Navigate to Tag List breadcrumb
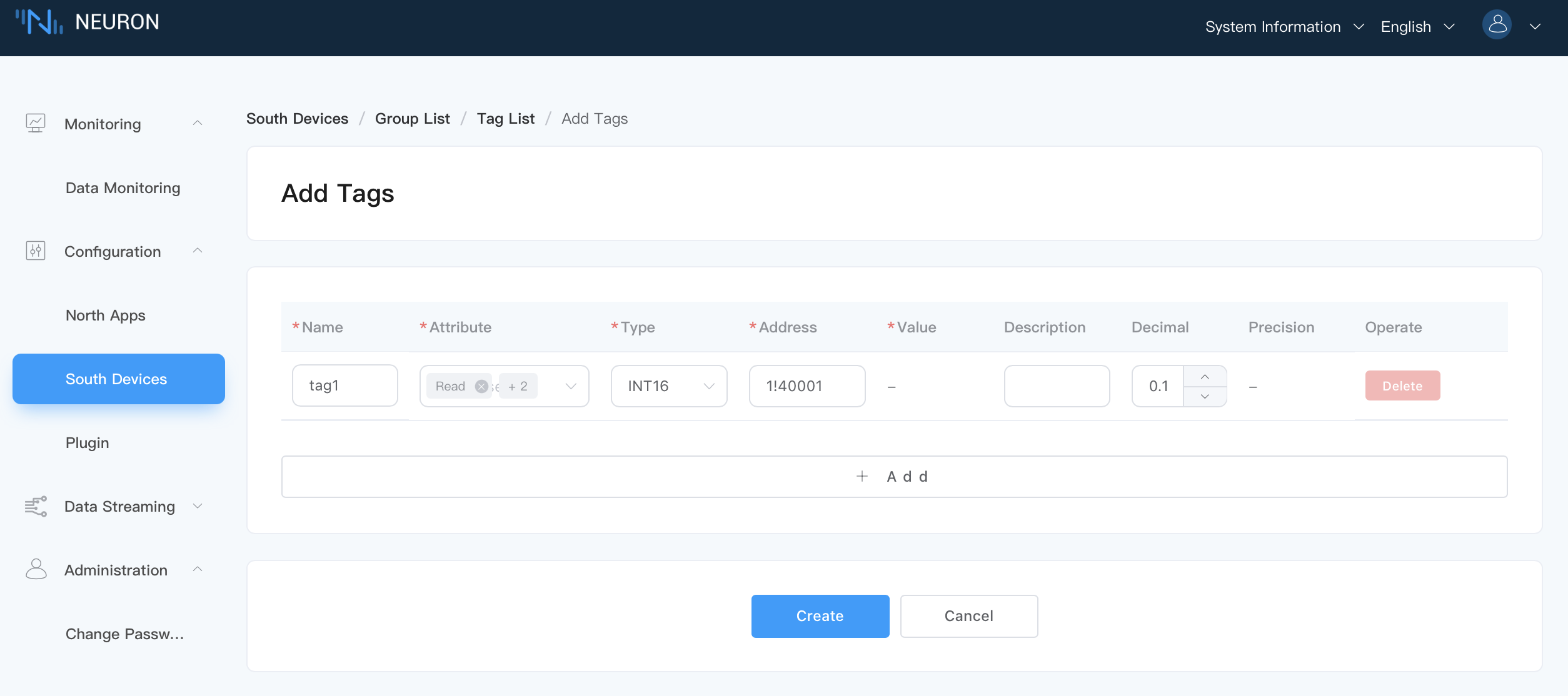 click(x=506, y=119)
